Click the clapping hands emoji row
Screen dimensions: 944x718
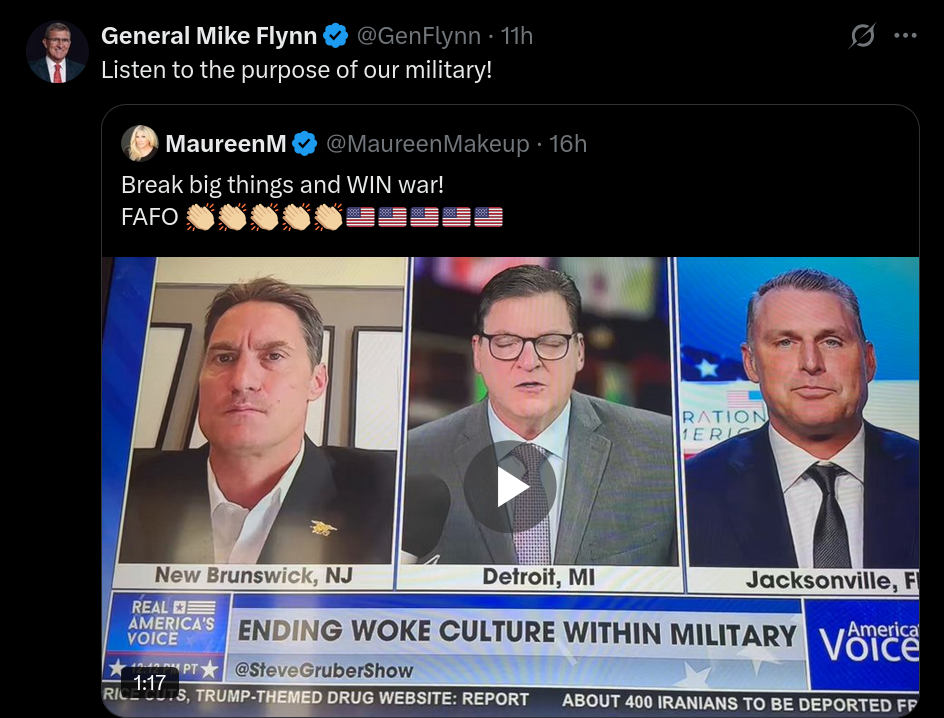[264, 216]
